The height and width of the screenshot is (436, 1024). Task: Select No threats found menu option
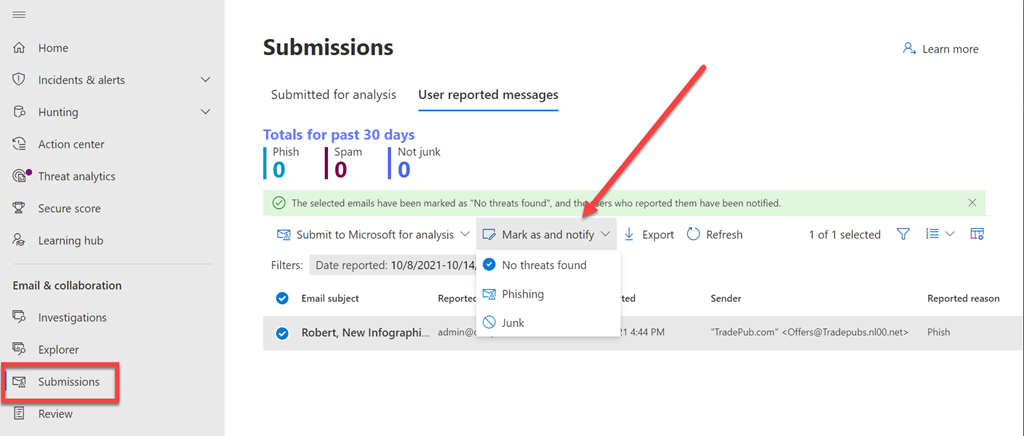pos(543,265)
